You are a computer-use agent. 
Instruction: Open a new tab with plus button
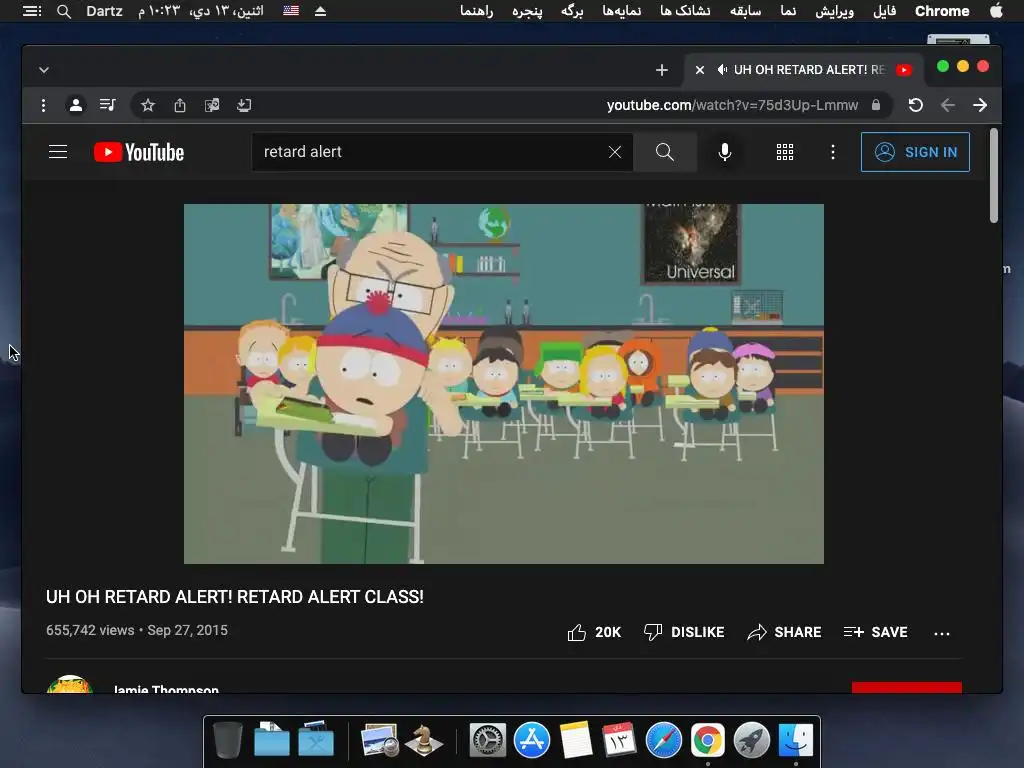[662, 70]
